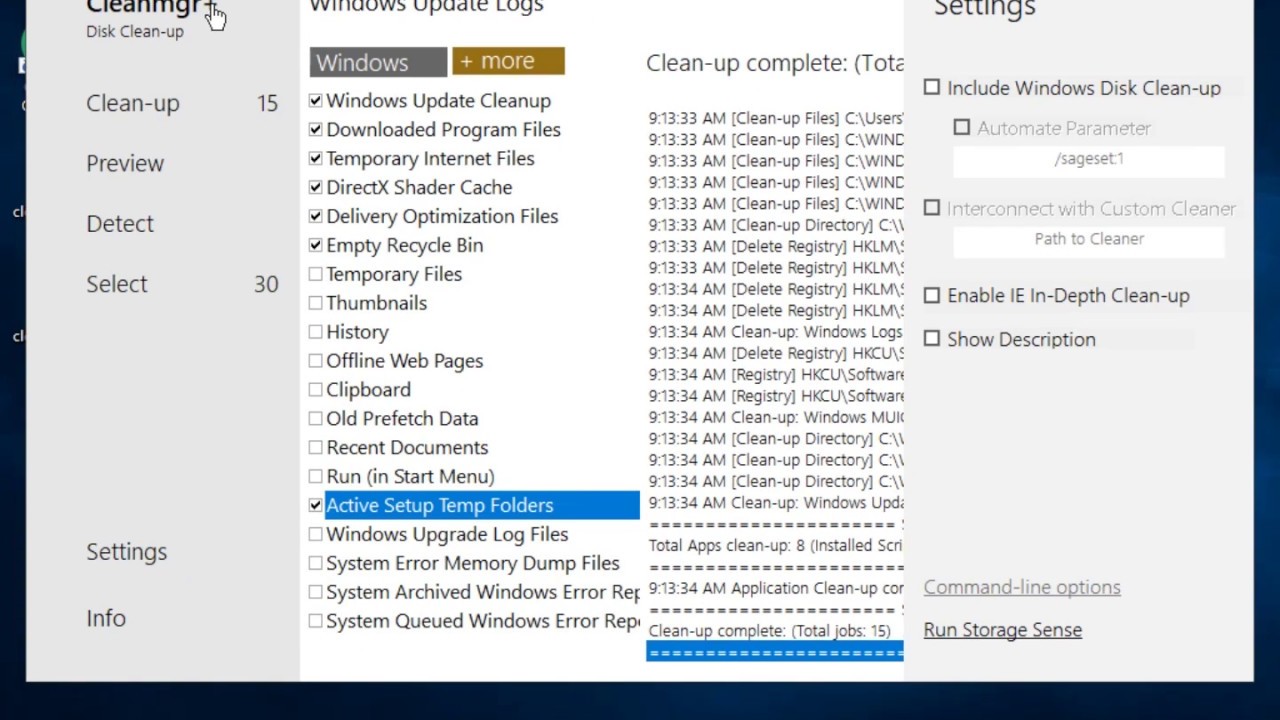Open the Select sidebar entry
This screenshot has height=720, width=1280.
coord(117,284)
